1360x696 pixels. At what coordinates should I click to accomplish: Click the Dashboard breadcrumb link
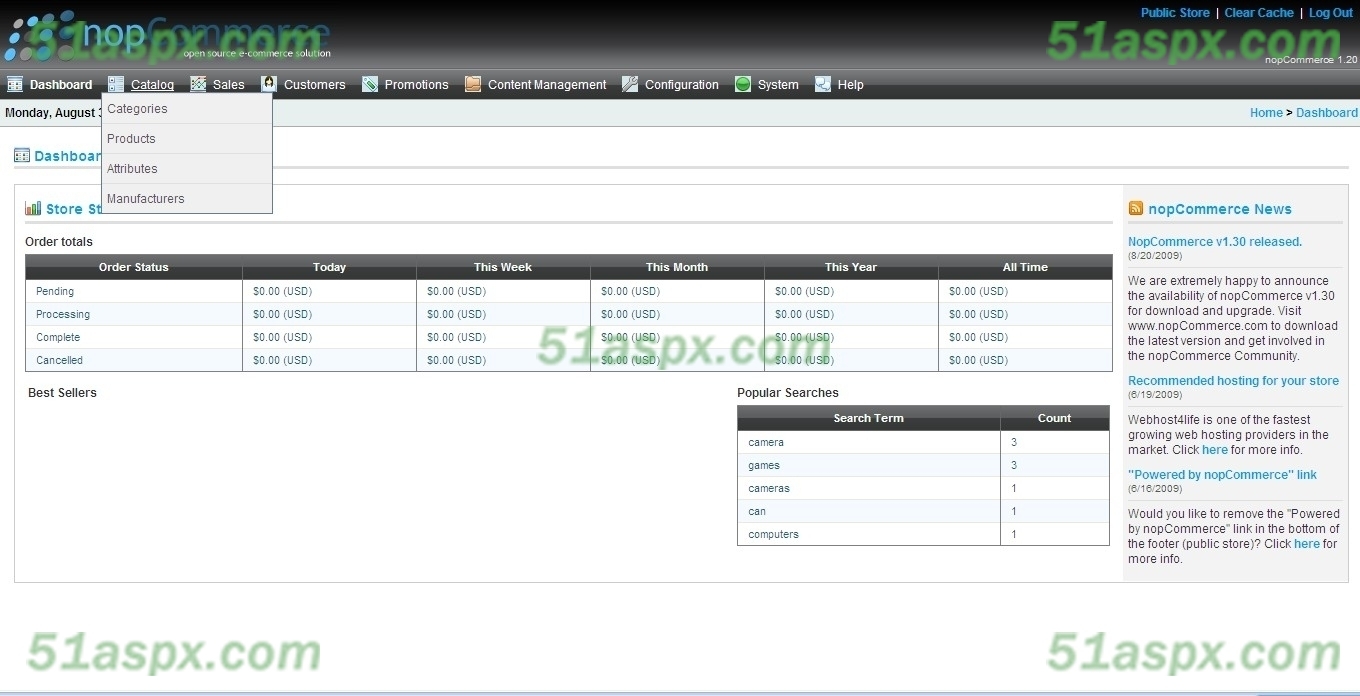pyautogui.click(x=1327, y=113)
